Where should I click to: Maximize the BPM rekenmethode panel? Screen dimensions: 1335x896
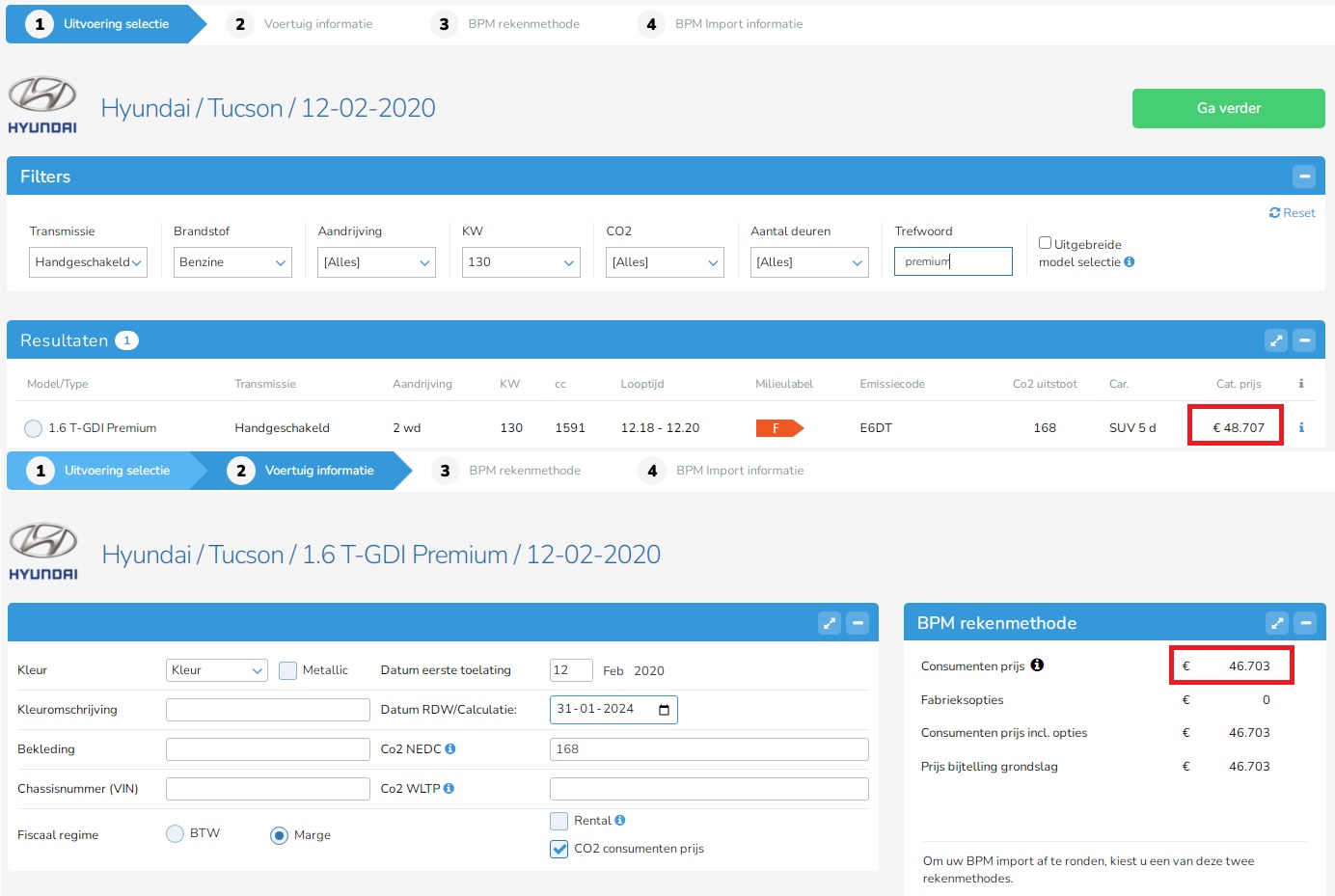pyautogui.click(x=1277, y=623)
